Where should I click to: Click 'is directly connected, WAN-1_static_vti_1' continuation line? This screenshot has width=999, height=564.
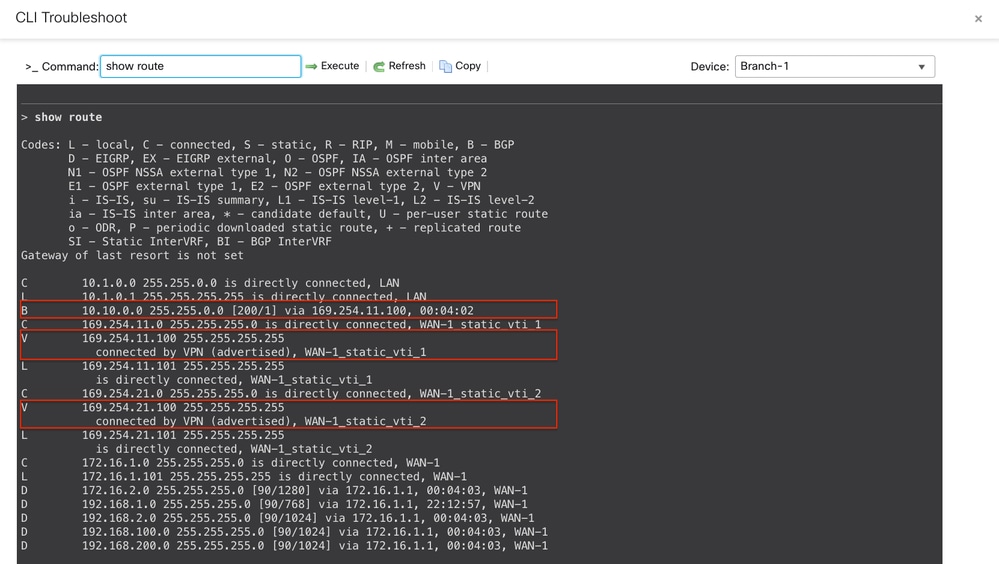[x=234, y=380]
